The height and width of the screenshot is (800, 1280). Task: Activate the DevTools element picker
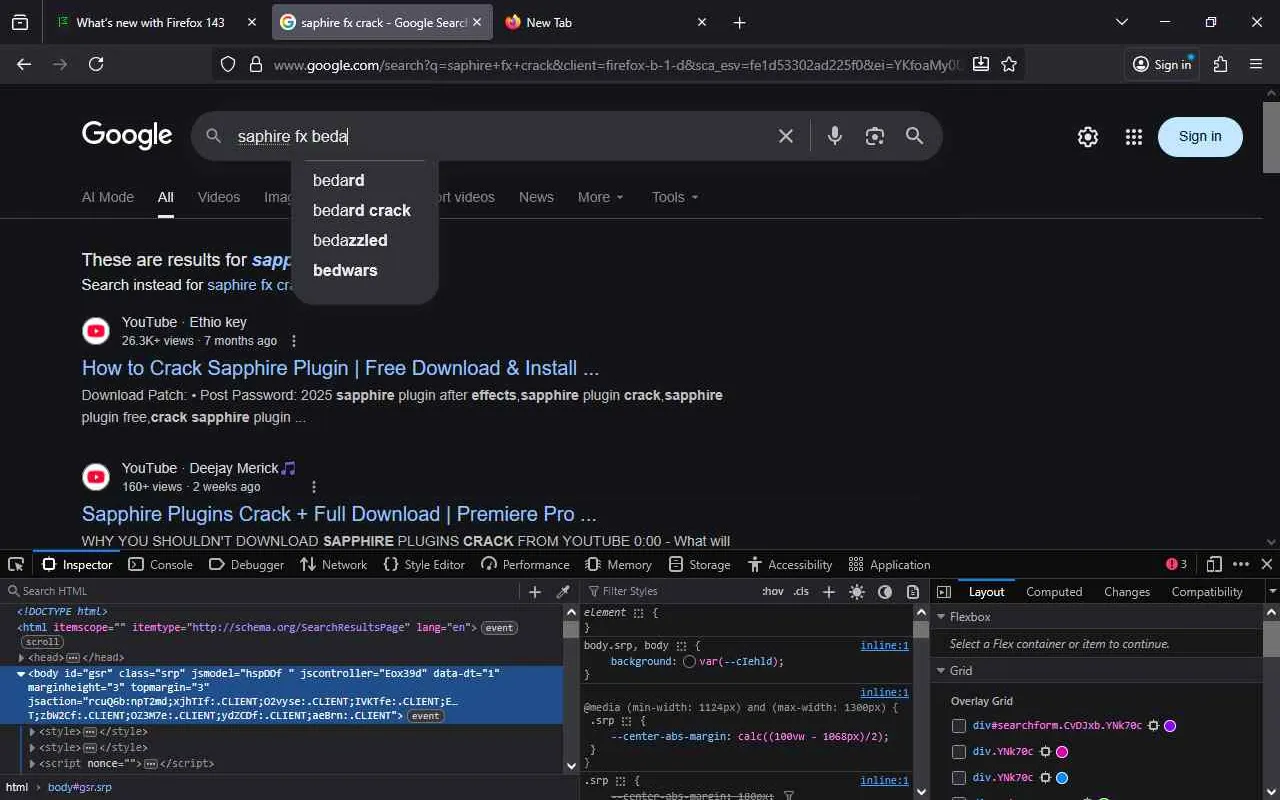[x=16, y=564]
